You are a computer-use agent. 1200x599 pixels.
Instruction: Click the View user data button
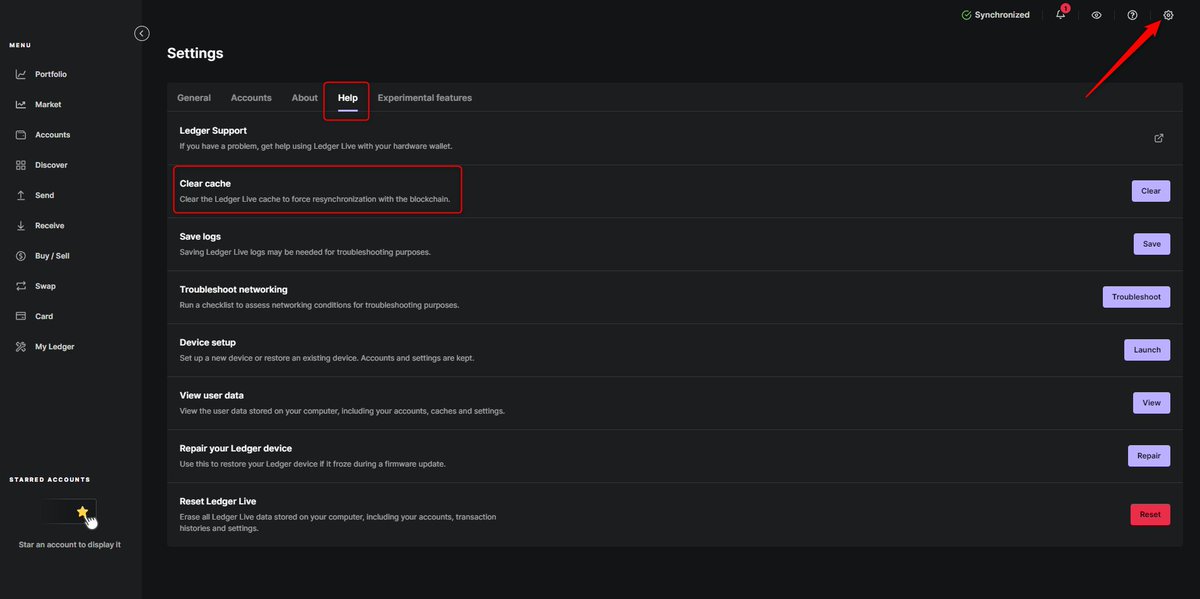click(1152, 403)
